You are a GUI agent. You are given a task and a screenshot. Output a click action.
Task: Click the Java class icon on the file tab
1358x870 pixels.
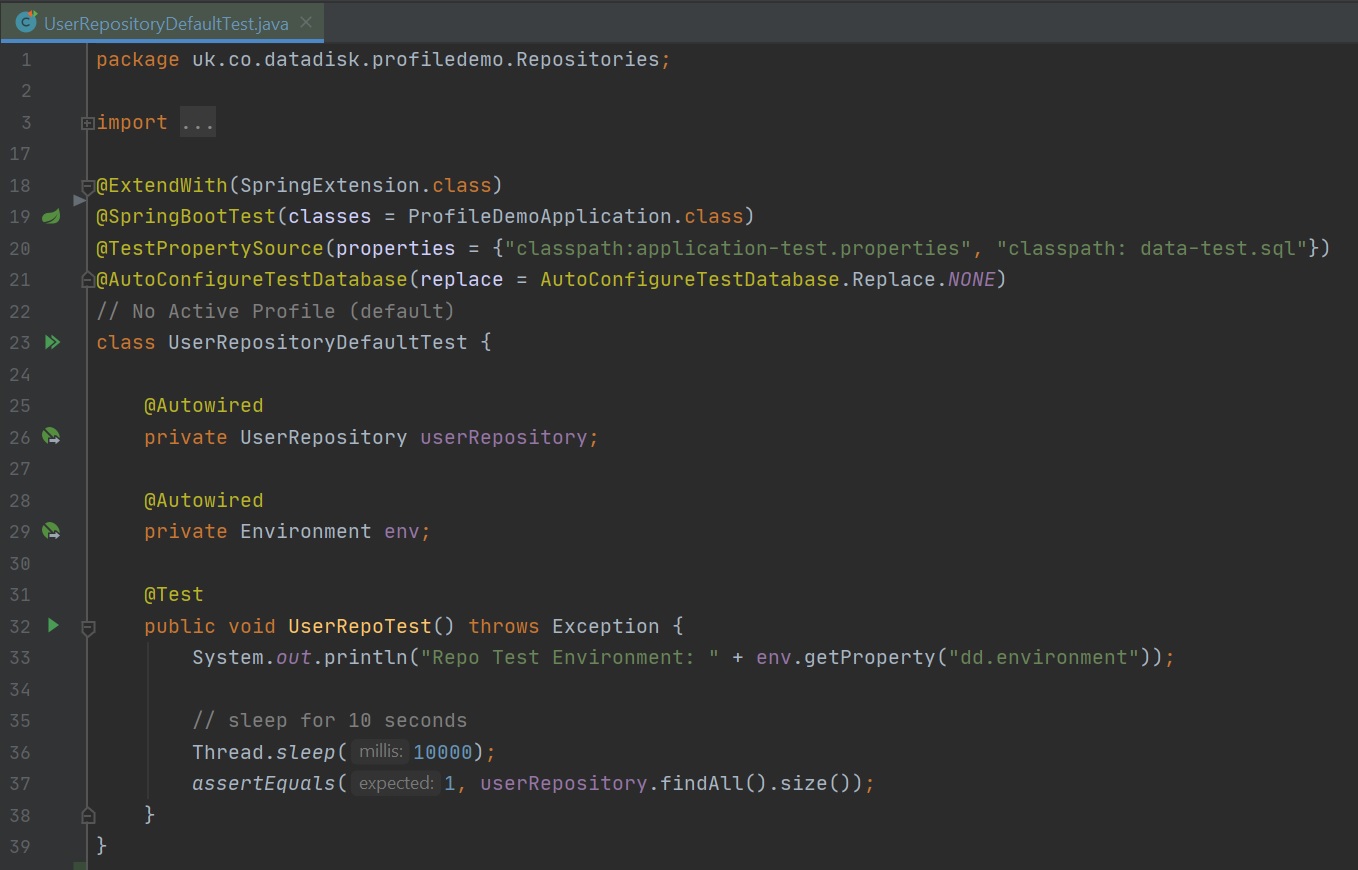27,22
